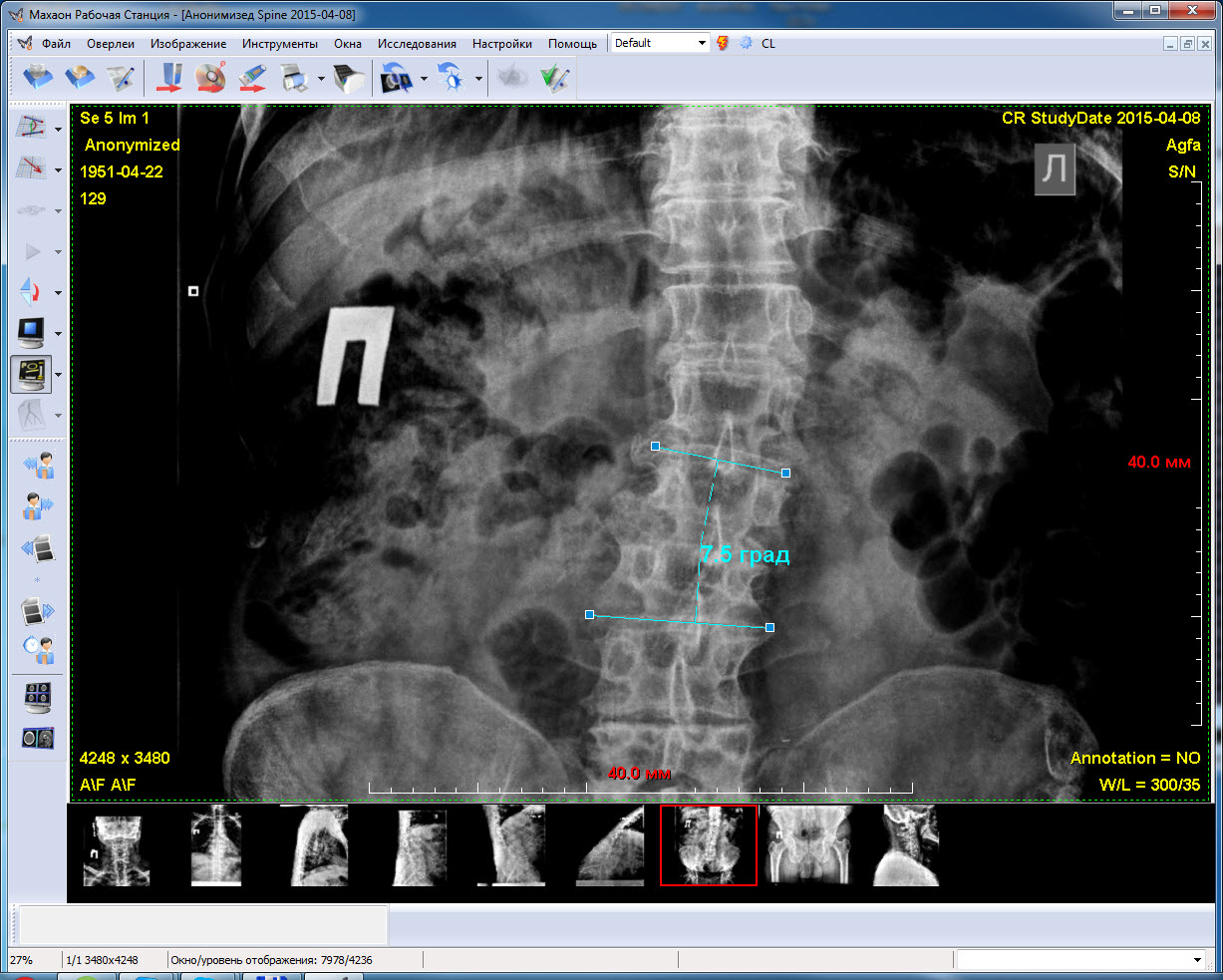Go to previous series film icon

click(38, 547)
